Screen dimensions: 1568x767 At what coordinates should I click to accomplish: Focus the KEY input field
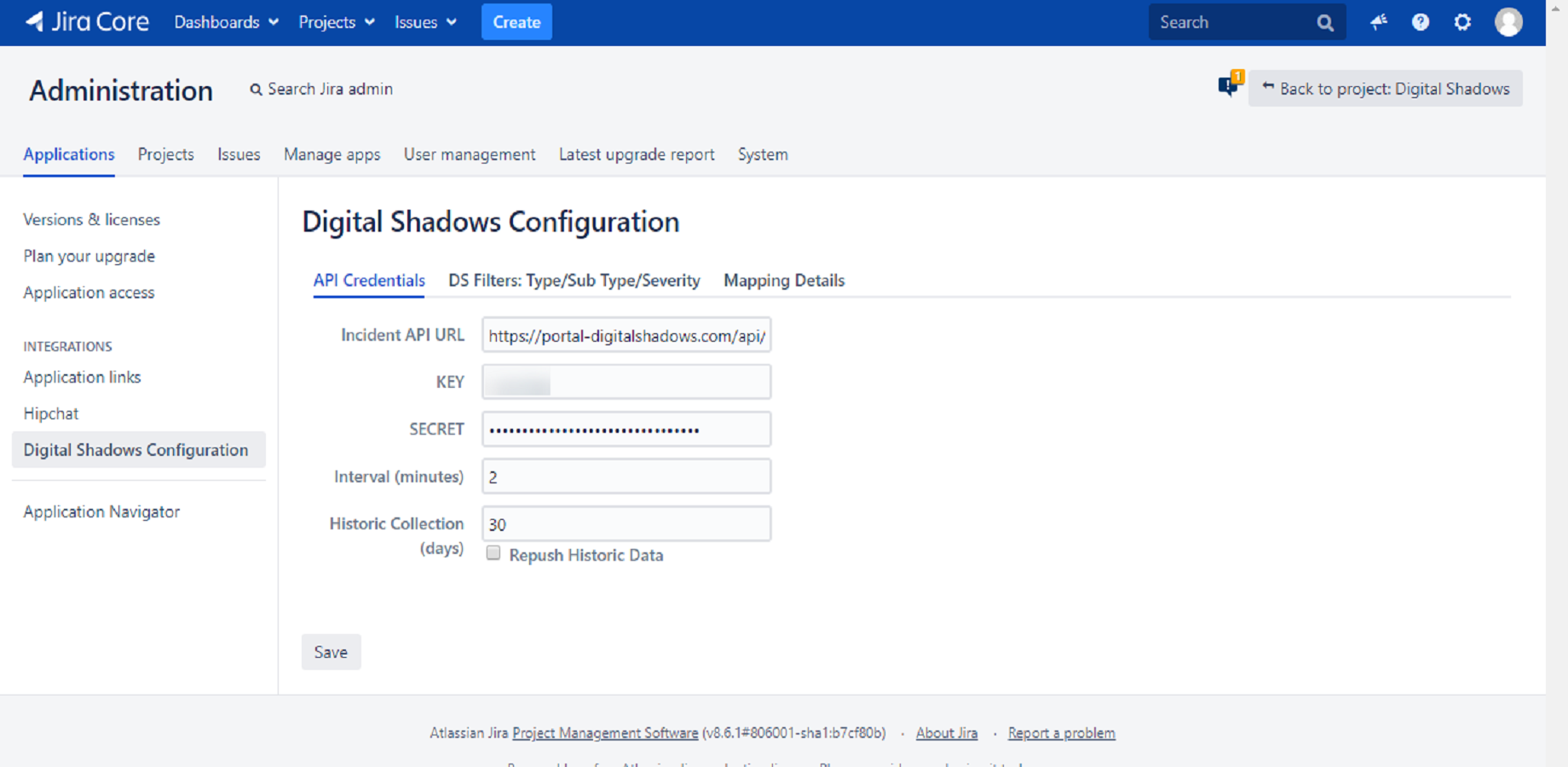(x=626, y=382)
